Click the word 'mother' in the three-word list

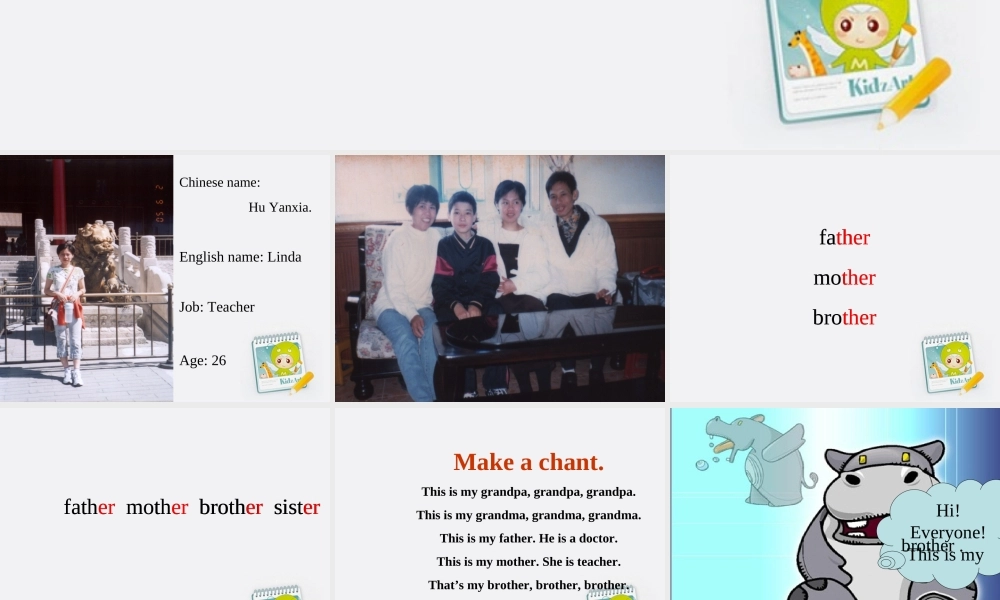844,277
